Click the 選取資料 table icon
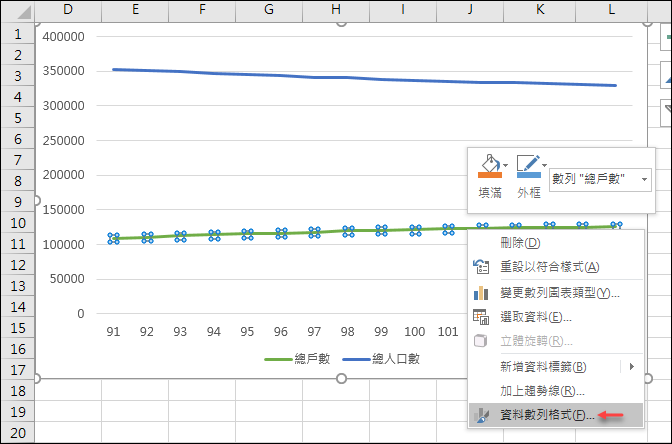 pos(481,317)
